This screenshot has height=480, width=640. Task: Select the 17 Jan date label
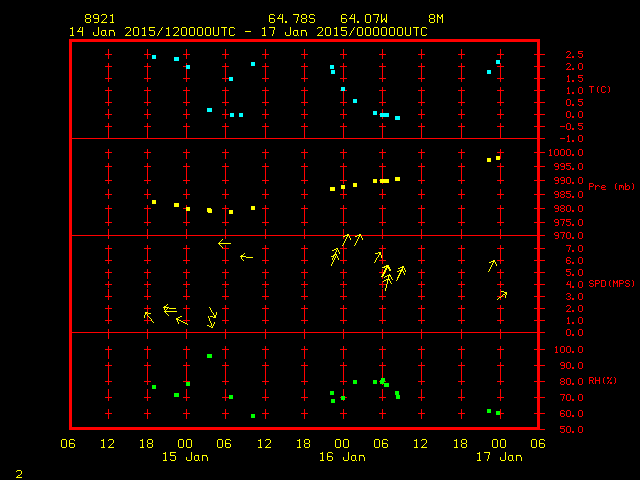click(498, 457)
